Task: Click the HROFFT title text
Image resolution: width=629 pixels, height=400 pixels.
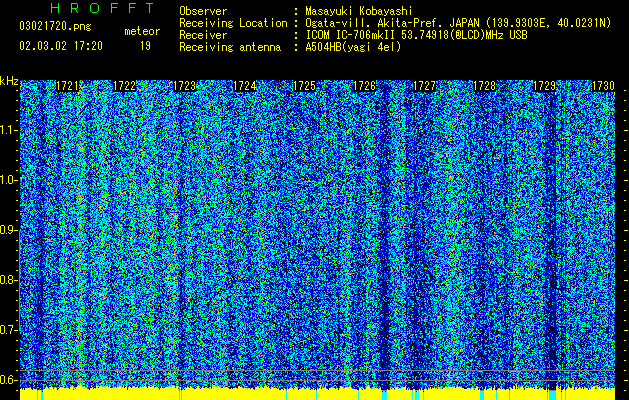Action: pos(103,8)
